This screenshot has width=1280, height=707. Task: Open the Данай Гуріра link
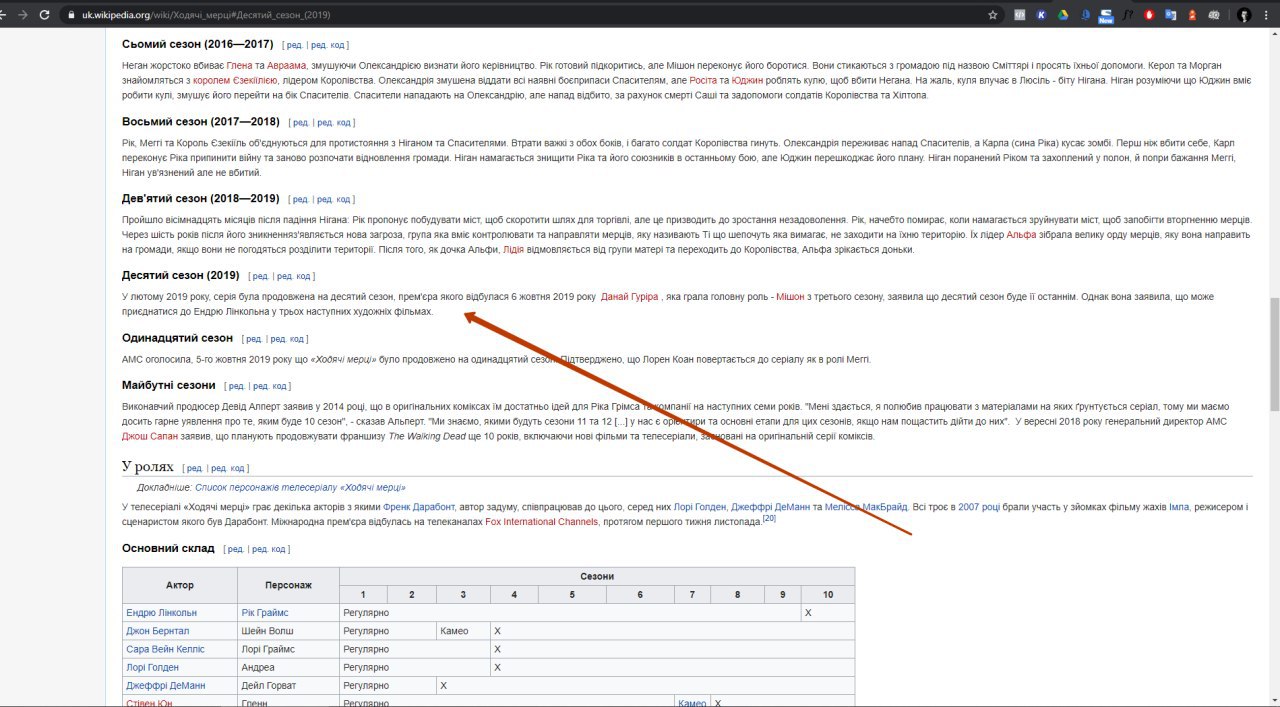click(x=629, y=297)
